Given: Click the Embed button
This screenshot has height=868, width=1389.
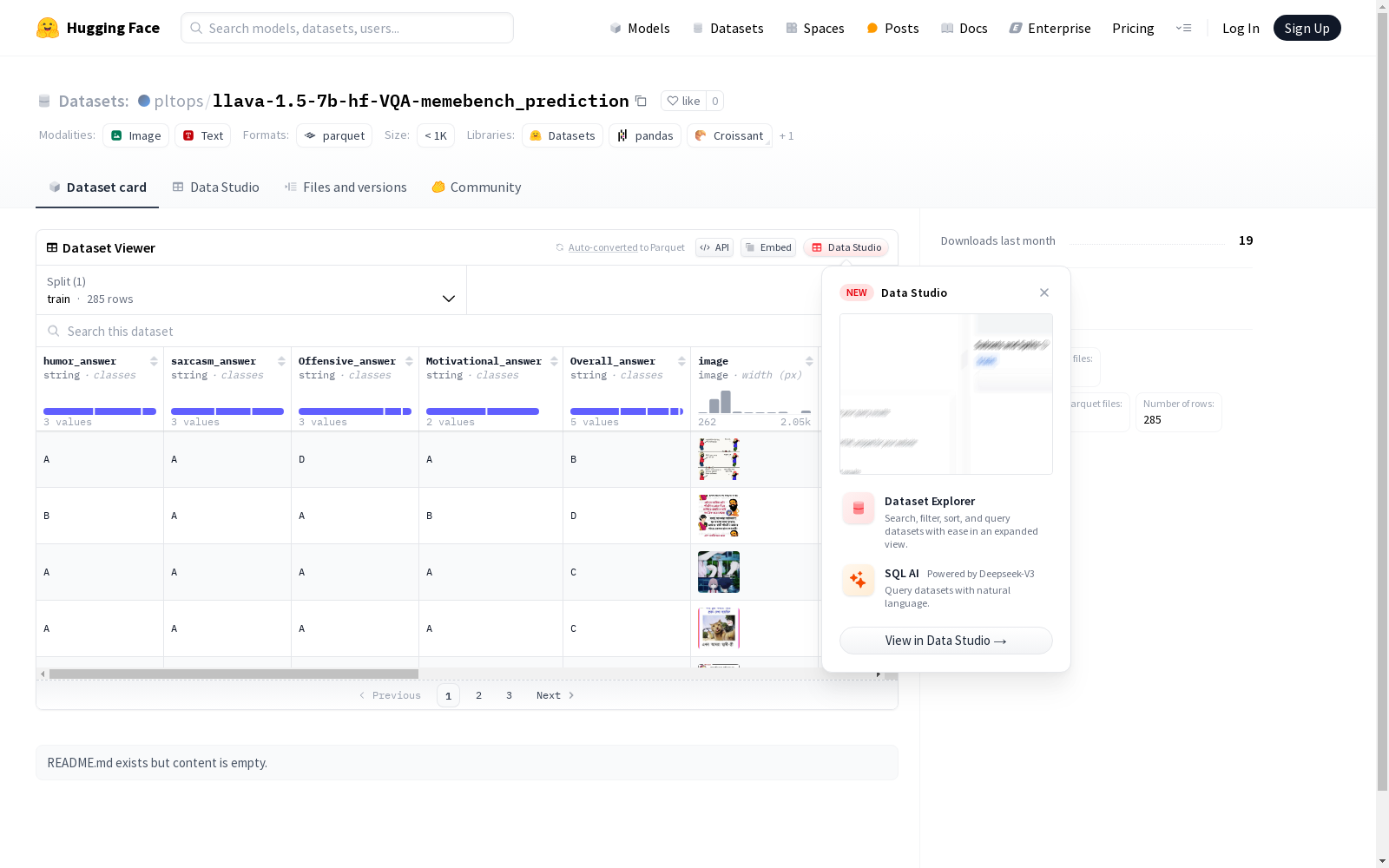Looking at the screenshot, I should [768, 247].
